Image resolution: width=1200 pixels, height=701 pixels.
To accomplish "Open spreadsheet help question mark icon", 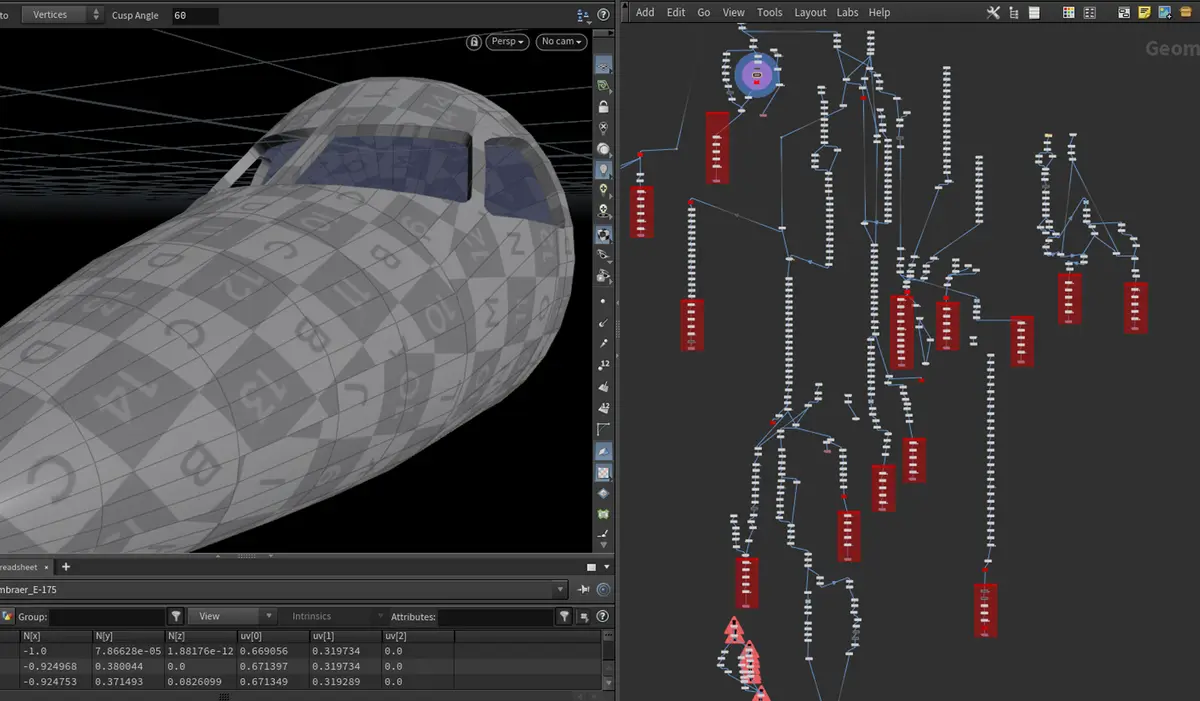I will [x=604, y=617].
